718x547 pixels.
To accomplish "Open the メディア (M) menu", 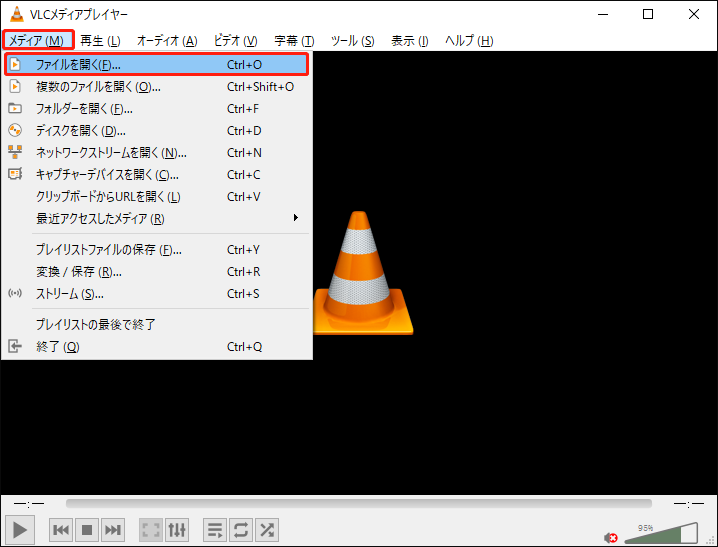I will (x=38, y=41).
